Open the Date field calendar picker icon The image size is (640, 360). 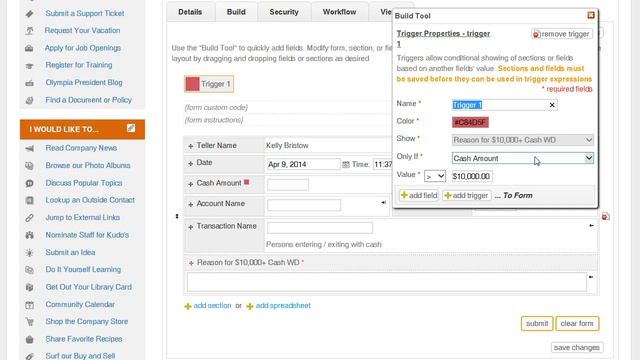346,164
